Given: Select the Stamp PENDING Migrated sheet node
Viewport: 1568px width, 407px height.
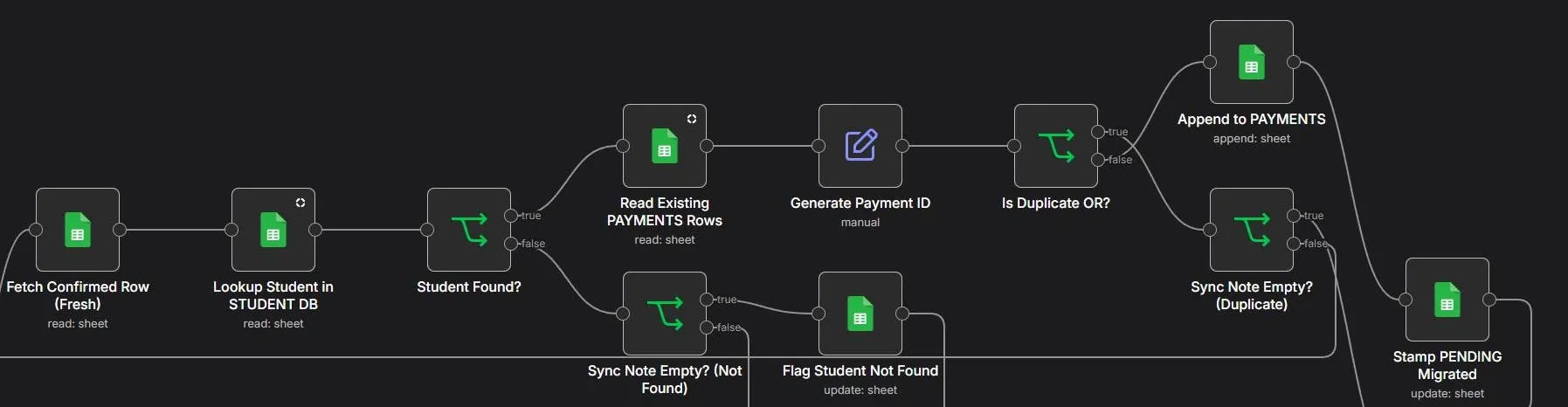Looking at the screenshot, I should (1447, 300).
